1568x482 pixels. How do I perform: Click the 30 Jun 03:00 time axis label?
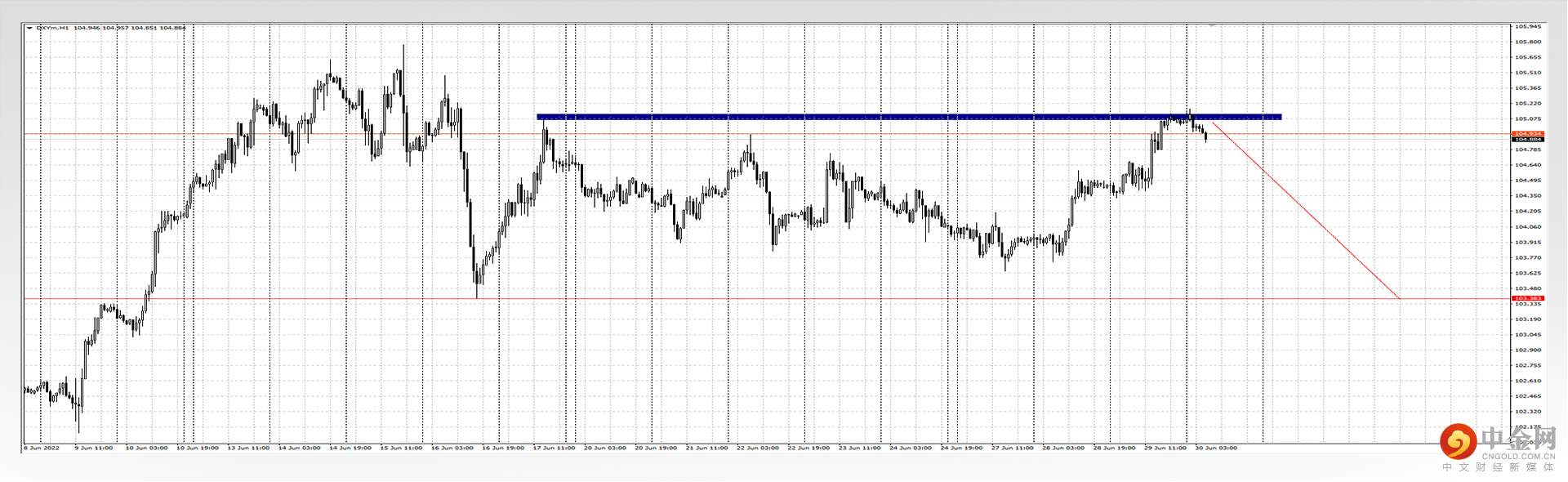tap(1216, 448)
